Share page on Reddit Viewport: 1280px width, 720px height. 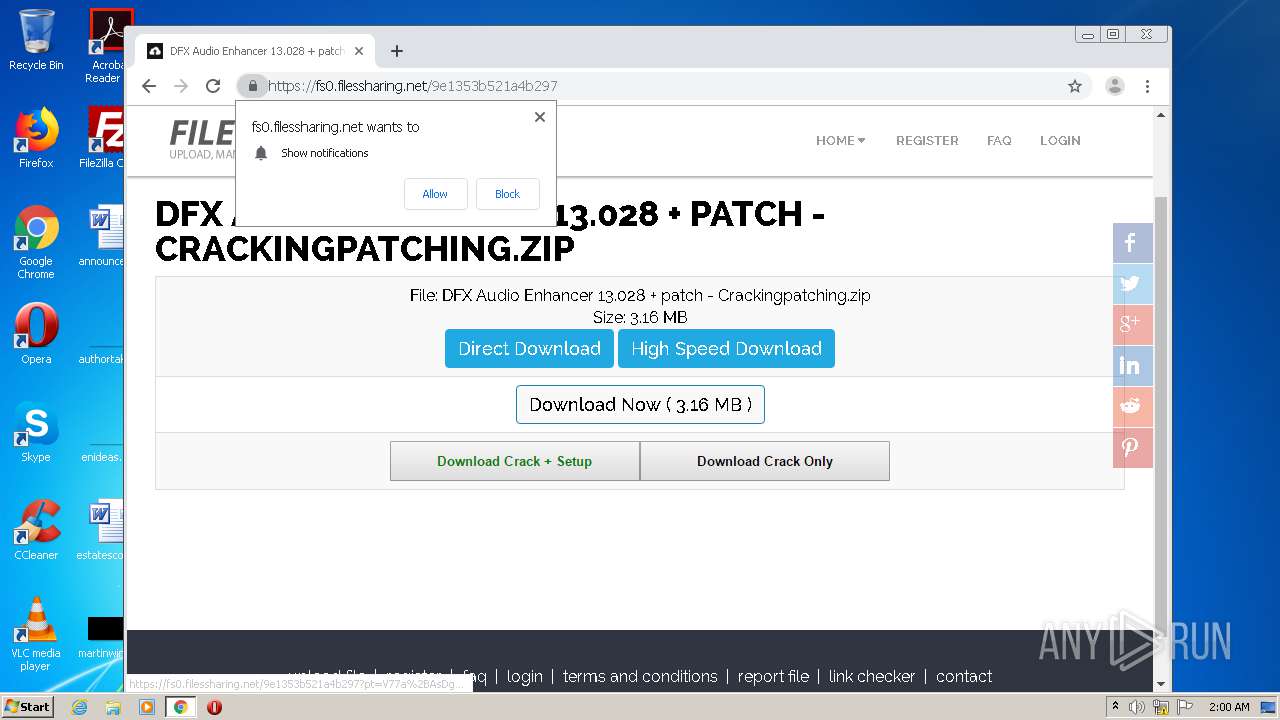tap(1132, 407)
